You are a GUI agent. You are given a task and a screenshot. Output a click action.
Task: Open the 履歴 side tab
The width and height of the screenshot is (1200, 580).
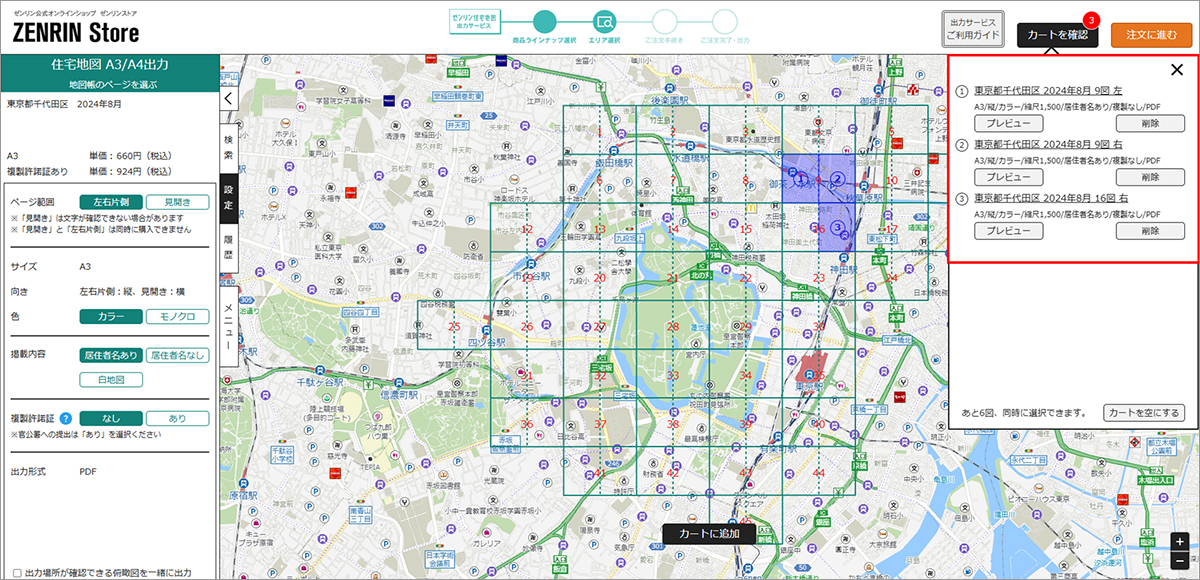click(228, 247)
